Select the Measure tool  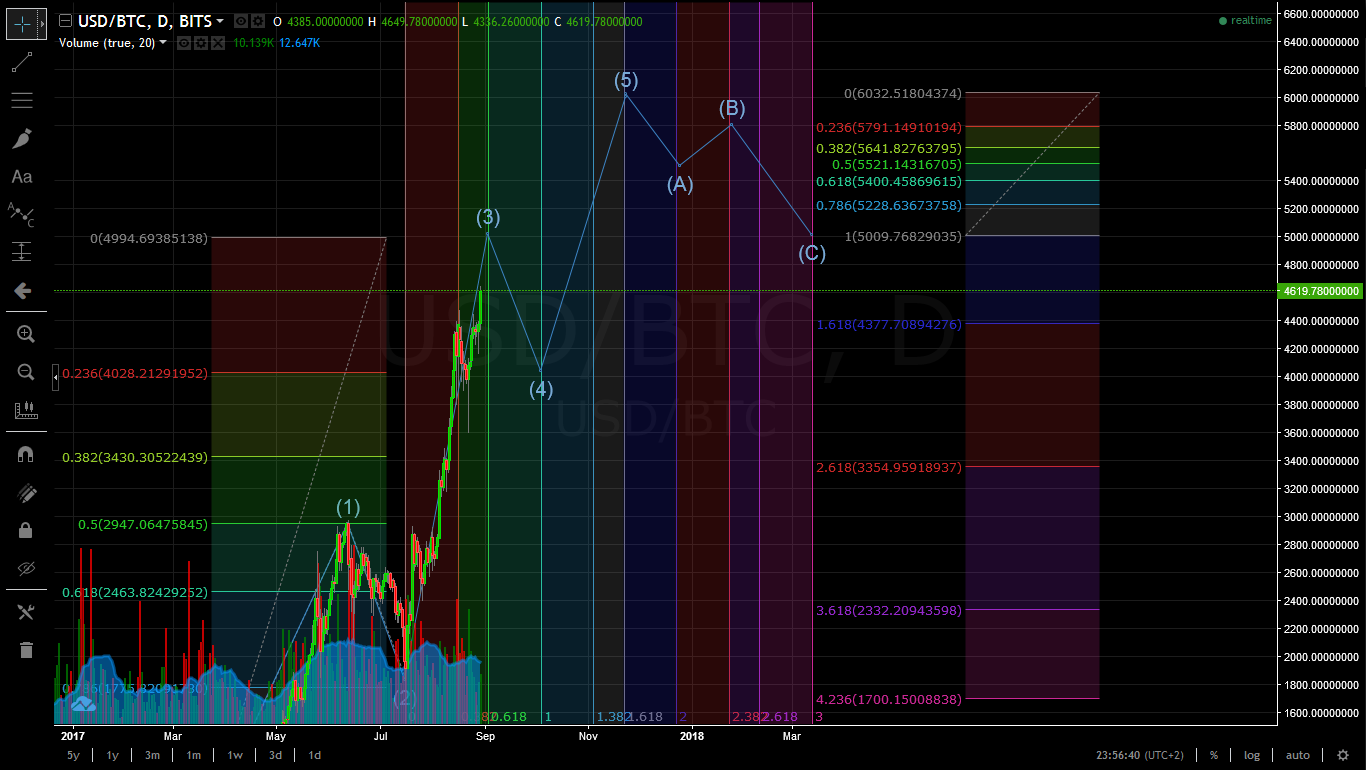tap(24, 410)
